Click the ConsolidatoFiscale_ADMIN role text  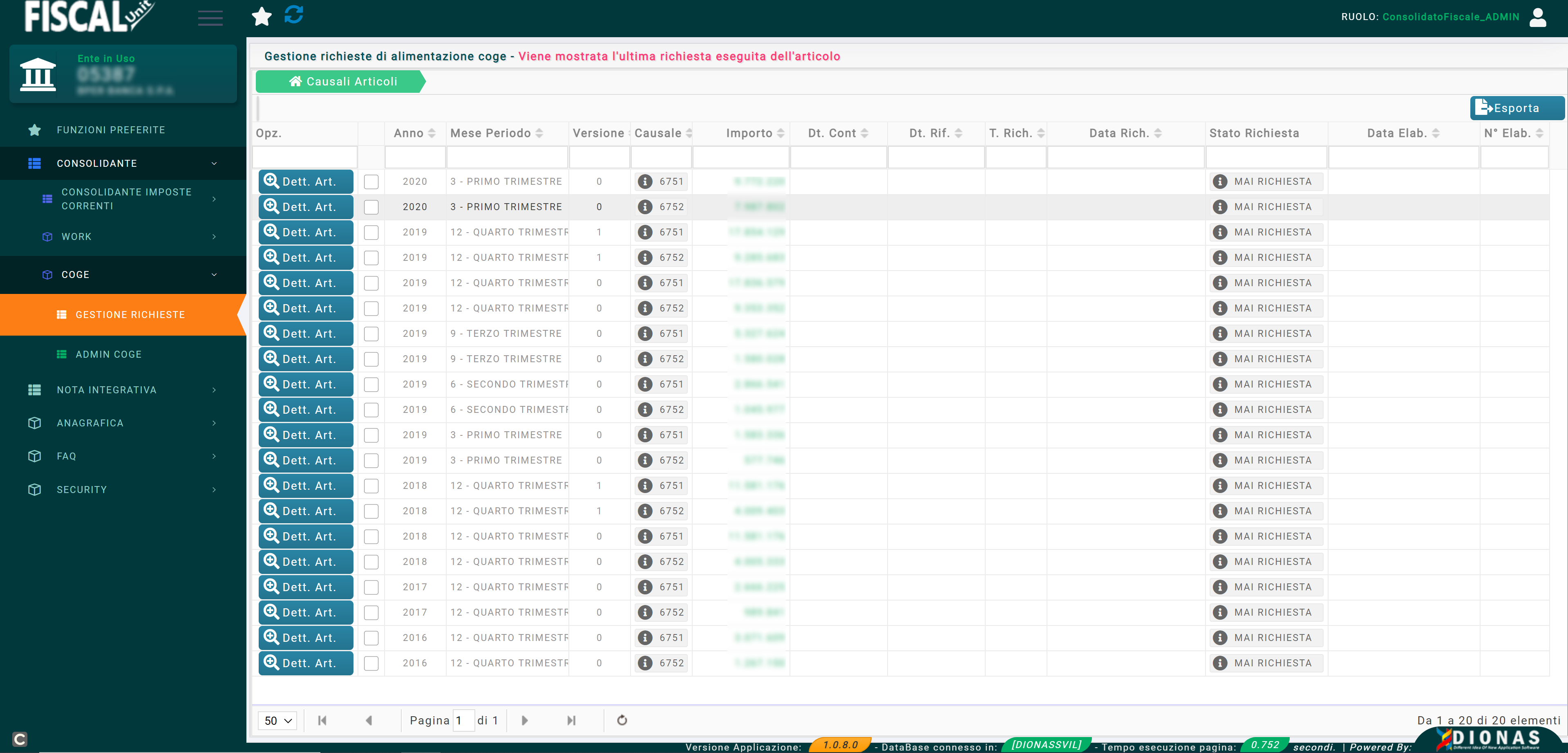[1451, 17]
